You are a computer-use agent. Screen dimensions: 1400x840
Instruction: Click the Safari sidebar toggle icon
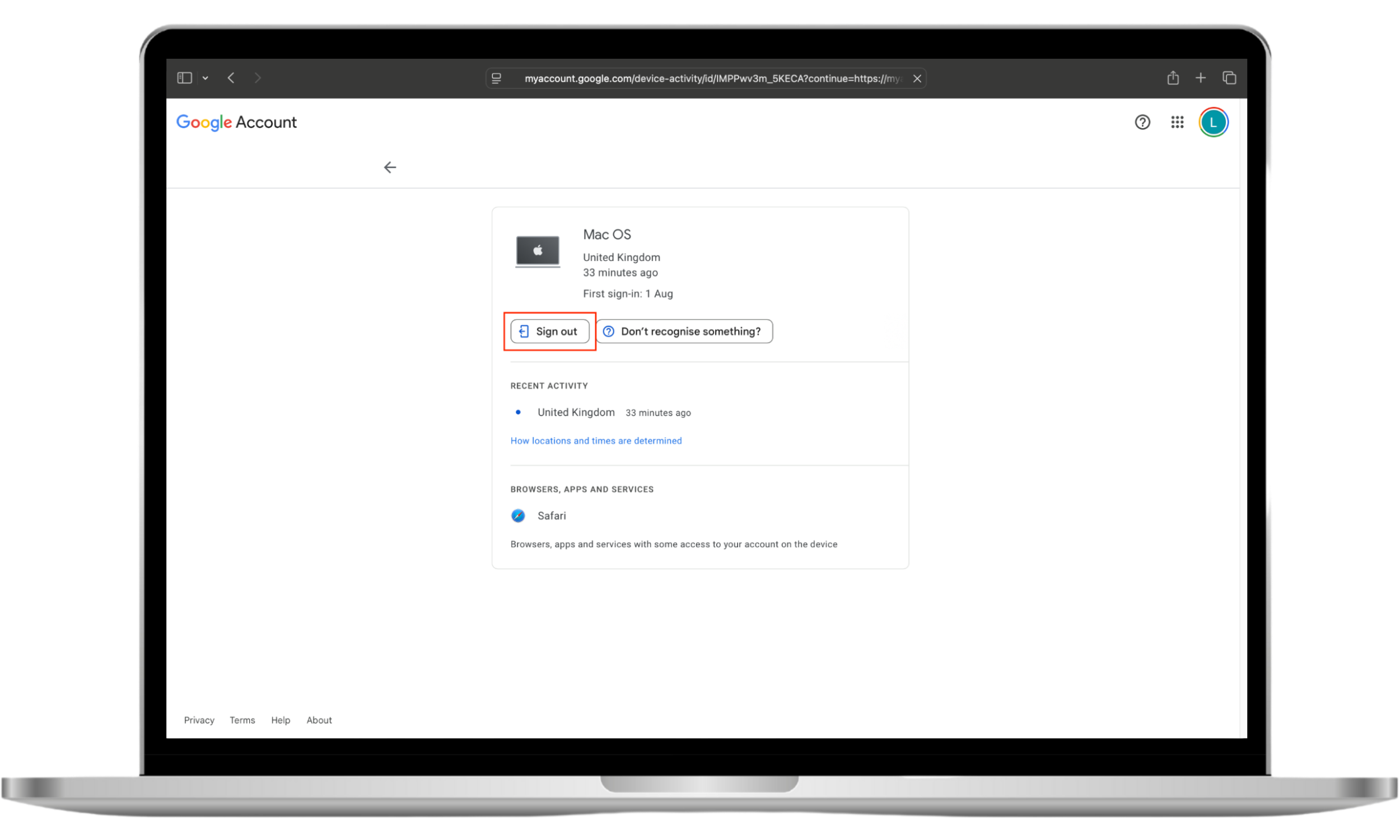pyautogui.click(x=184, y=77)
